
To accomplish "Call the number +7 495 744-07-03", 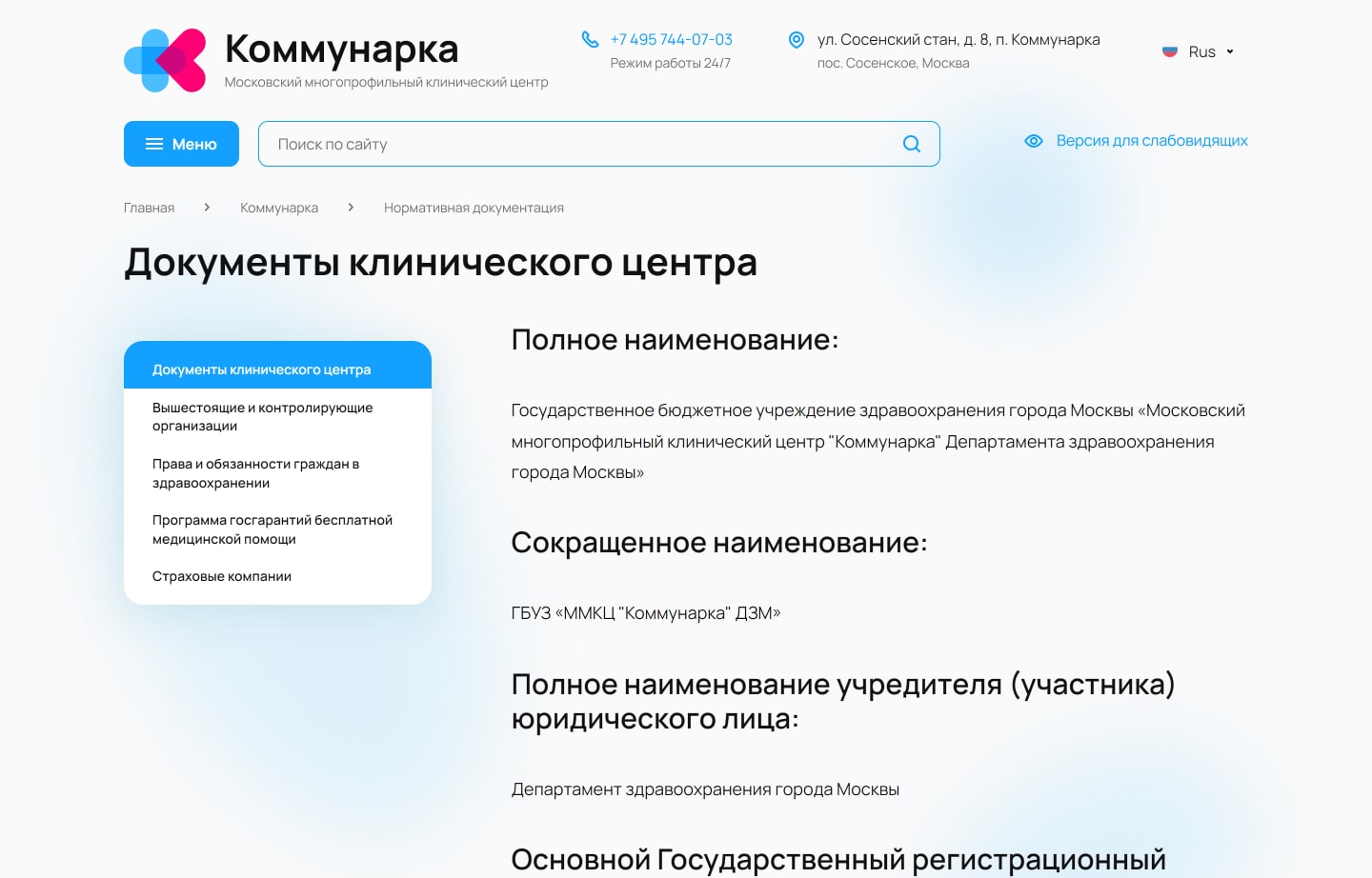I will [672, 39].
